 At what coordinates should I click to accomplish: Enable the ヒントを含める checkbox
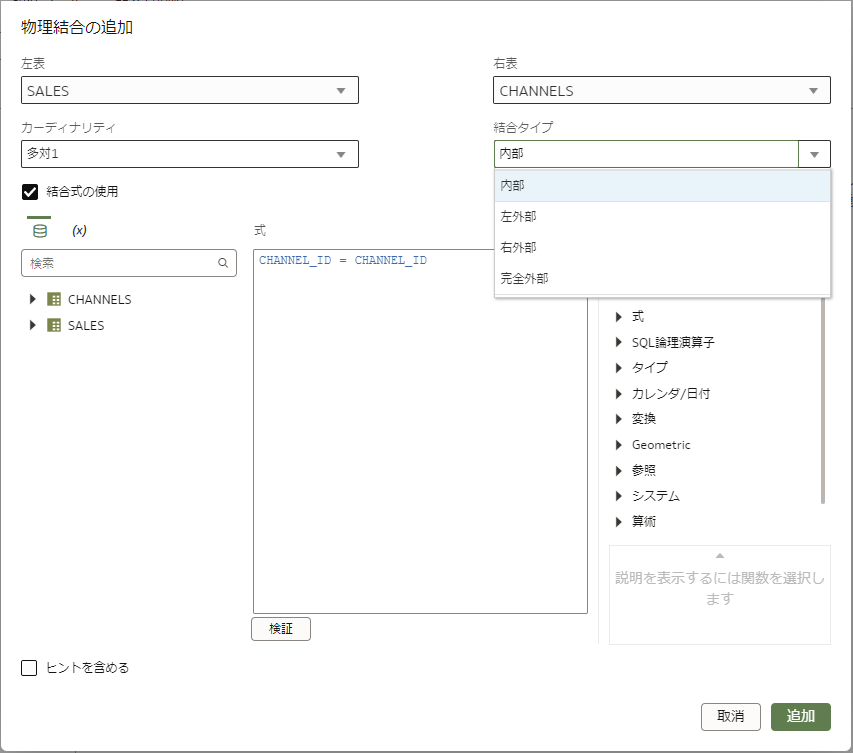coord(29,668)
